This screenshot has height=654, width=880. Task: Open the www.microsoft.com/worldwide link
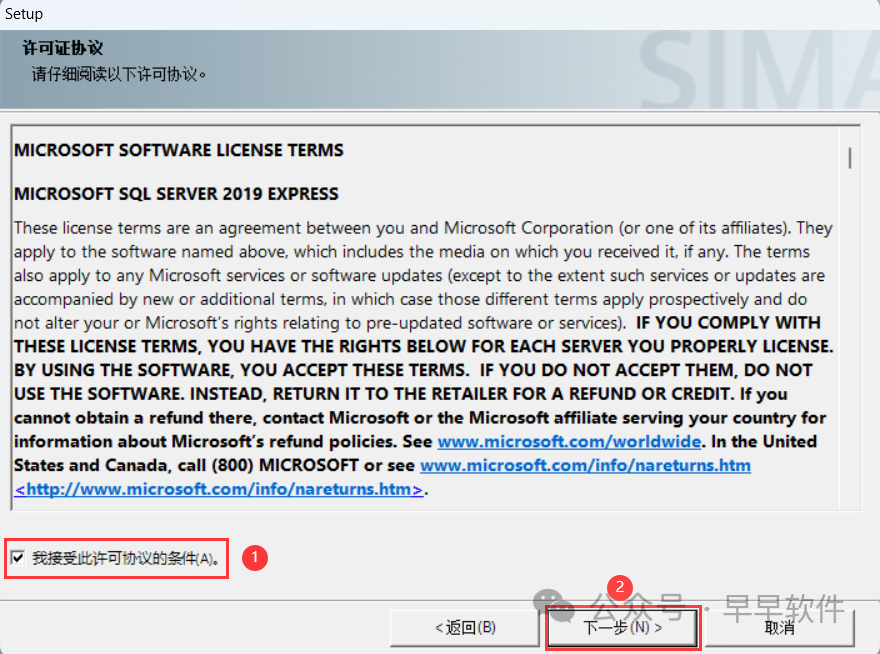tap(570, 441)
